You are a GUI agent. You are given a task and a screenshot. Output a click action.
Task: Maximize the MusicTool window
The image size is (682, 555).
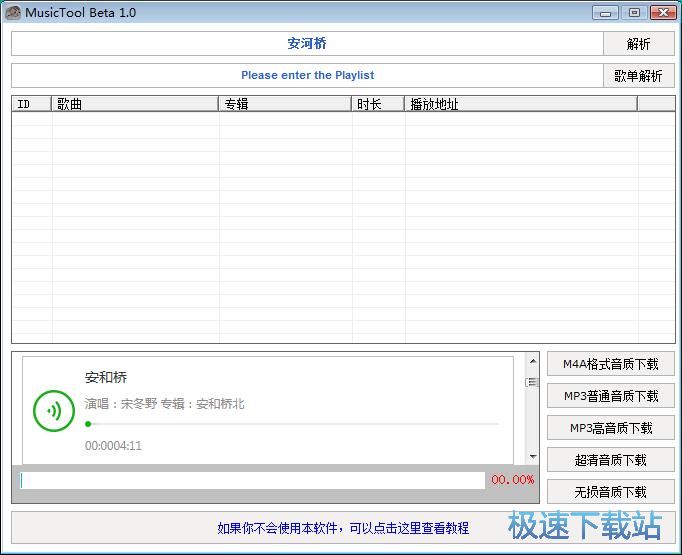click(634, 13)
